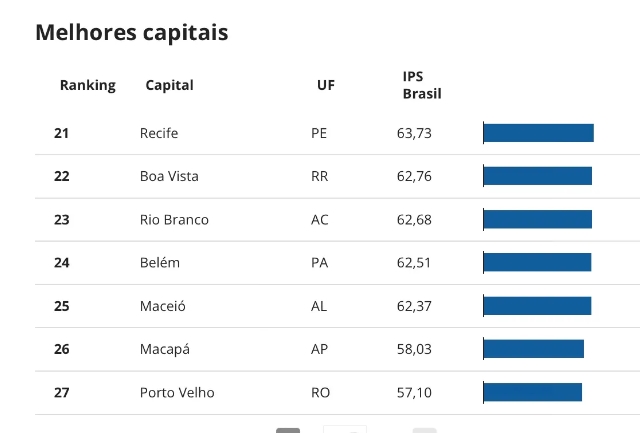The width and height of the screenshot is (640, 433).
Task: Click the Porto Velho capital name
Action: (x=177, y=392)
